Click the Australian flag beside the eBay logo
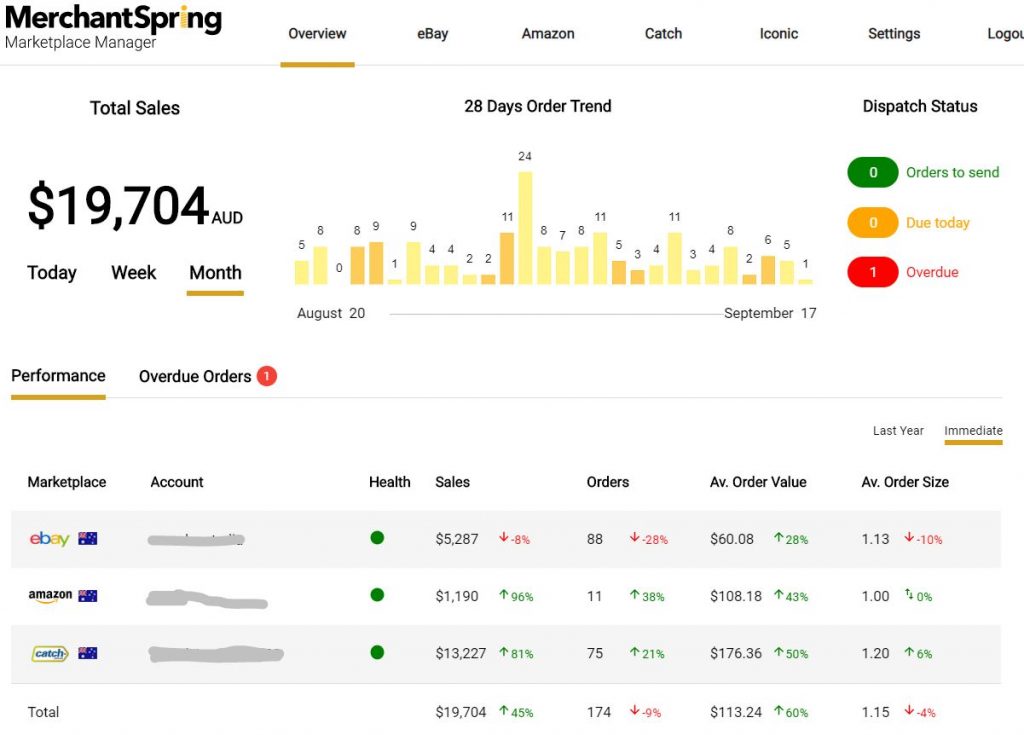 [87, 538]
